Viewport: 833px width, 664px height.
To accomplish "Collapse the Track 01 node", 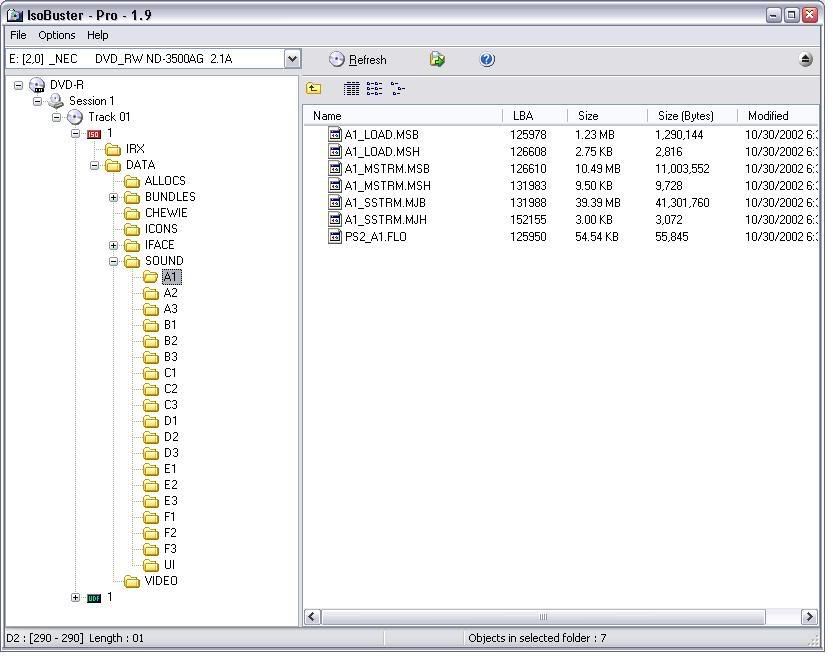I will (57, 117).
